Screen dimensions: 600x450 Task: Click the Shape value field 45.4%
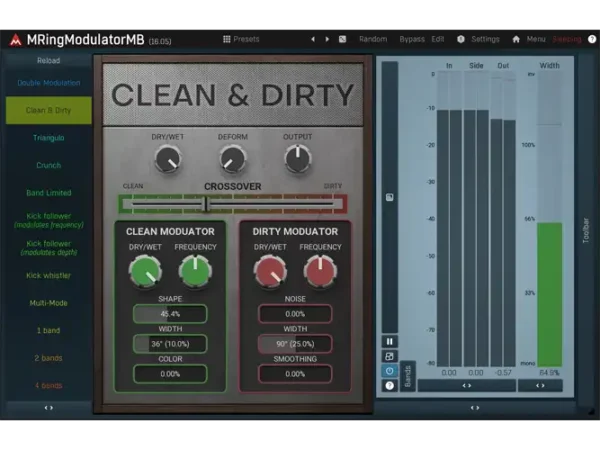point(170,314)
